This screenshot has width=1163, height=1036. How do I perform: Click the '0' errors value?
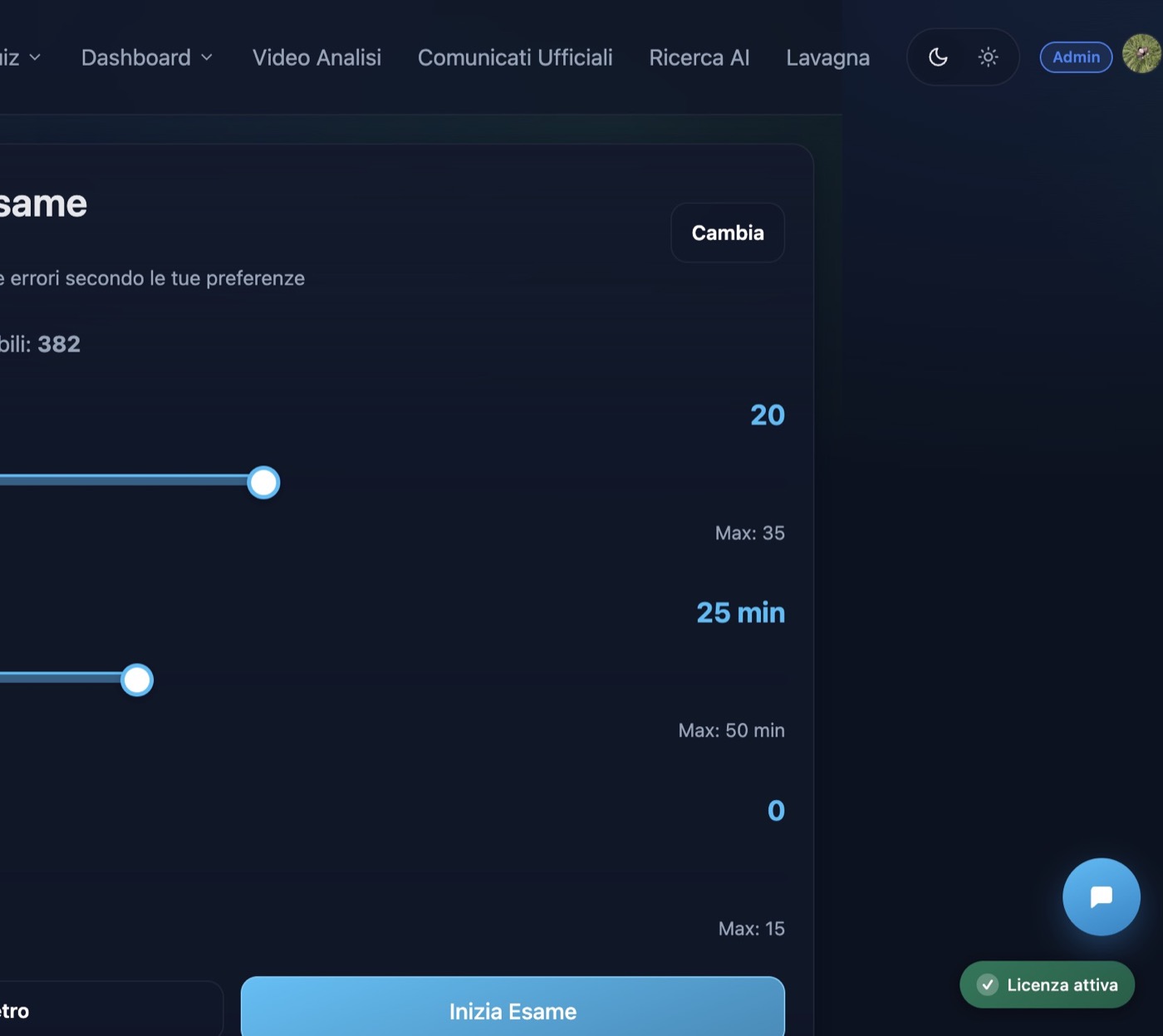click(776, 811)
